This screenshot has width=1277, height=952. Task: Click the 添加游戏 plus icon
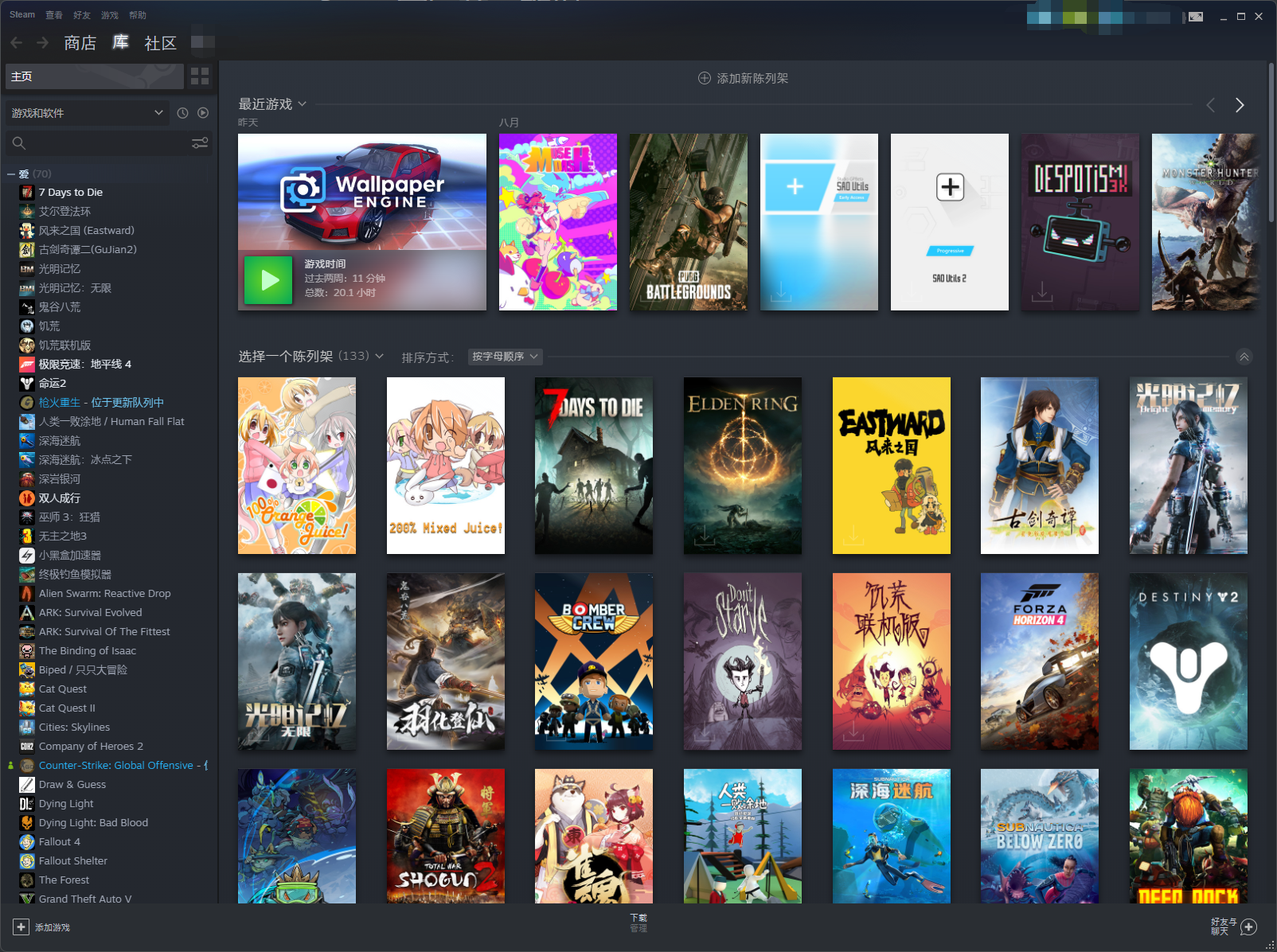click(x=21, y=927)
